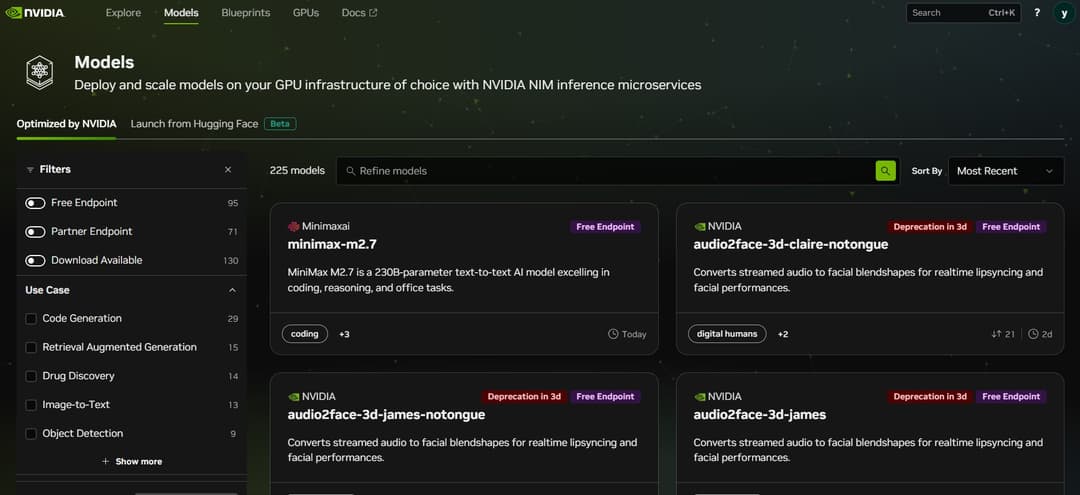Collapse the Use Case section chevron
This screenshot has width=1080, height=495.
point(232,291)
